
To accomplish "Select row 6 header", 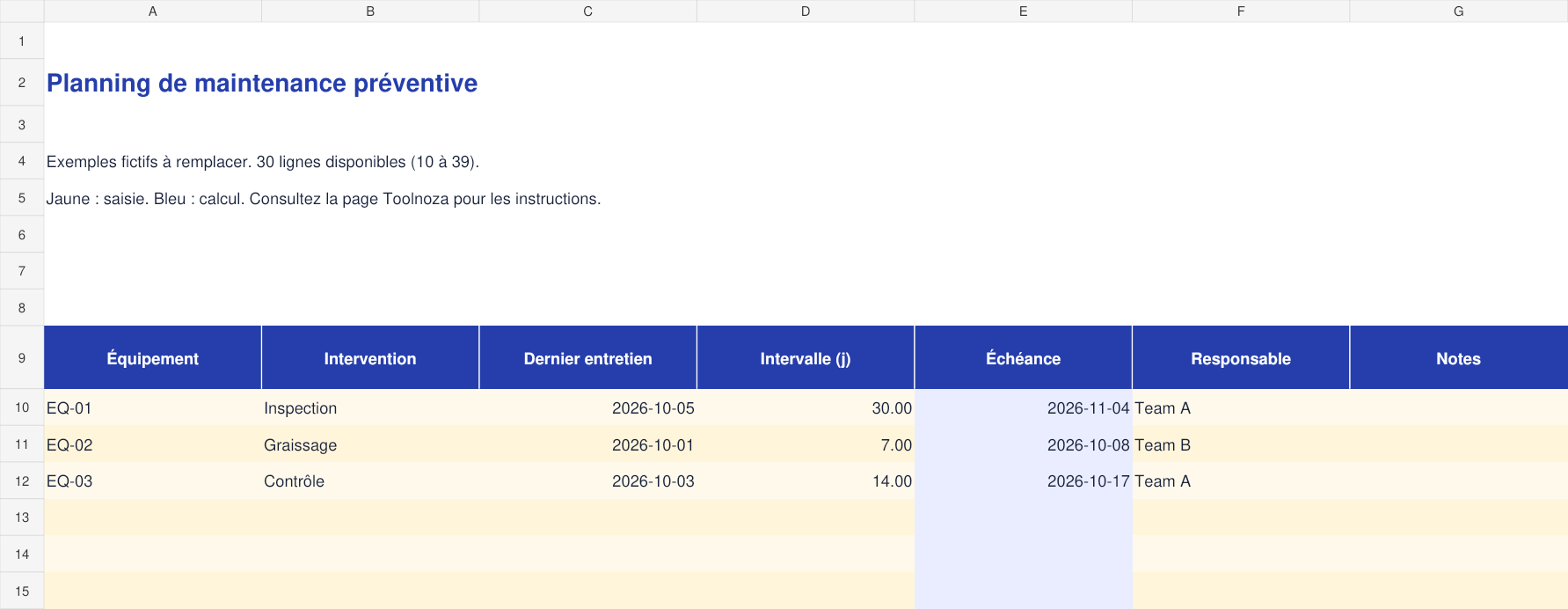I will click(x=22, y=234).
